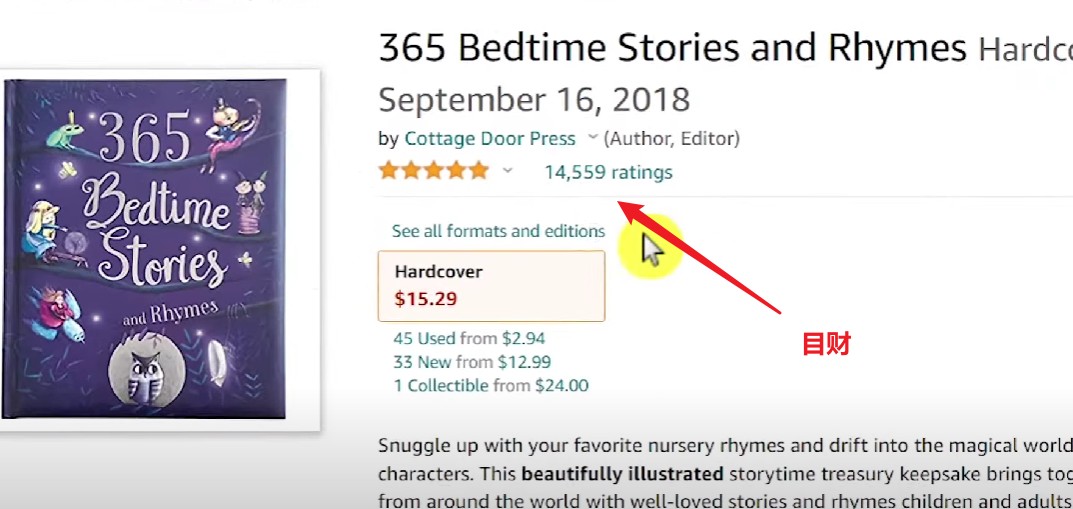The image size is (1073, 509).
Task: Click See all formats and editions
Action: (x=498, y=231)
